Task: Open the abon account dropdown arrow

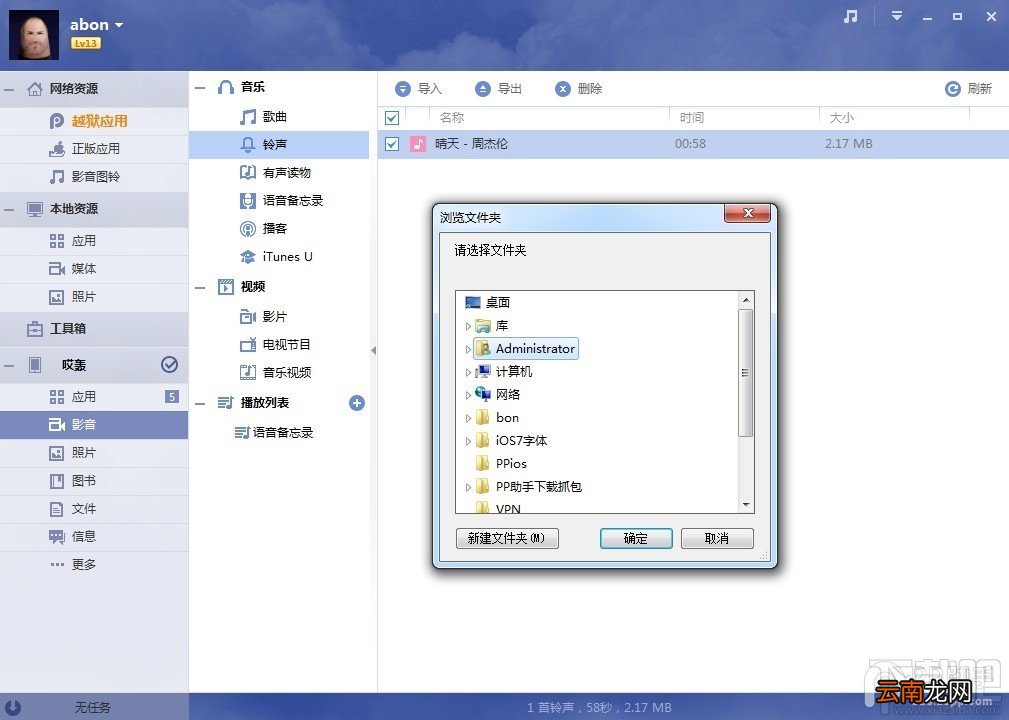Action: tap(119, 25)
